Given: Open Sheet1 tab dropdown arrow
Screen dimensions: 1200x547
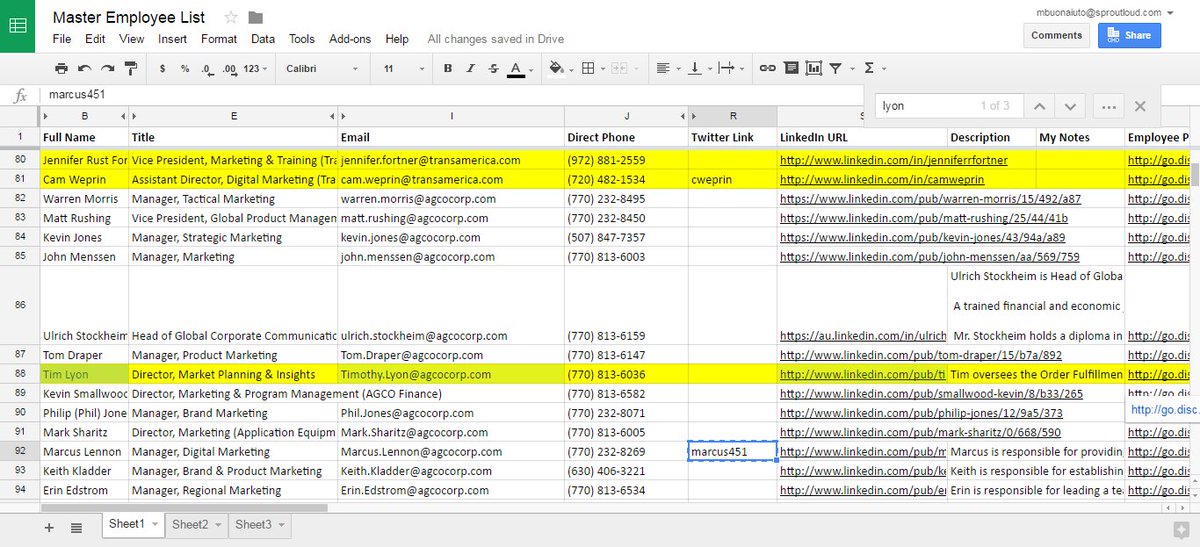Looking at the screenshot, I should point(155,525).
